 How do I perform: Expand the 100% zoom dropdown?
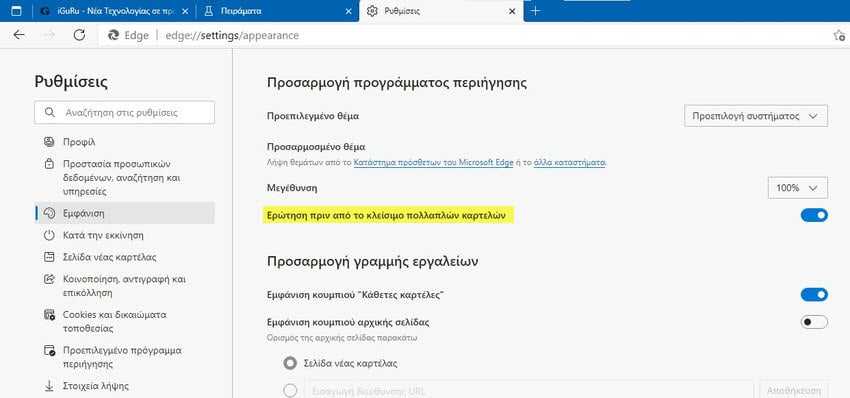[797, 188]
